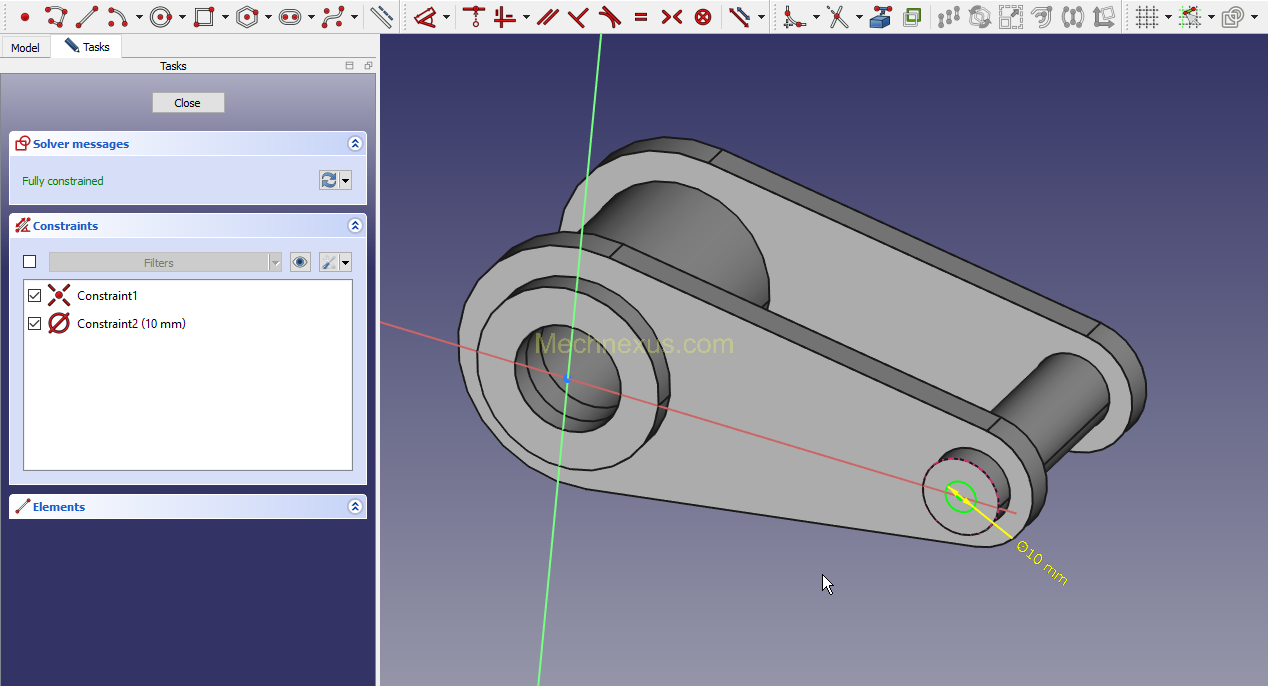The width and height of the screenshot is (1268, 686).
Task: Select the Create Polyline tool
Action: pyautogui.click(x=56, y=17)
